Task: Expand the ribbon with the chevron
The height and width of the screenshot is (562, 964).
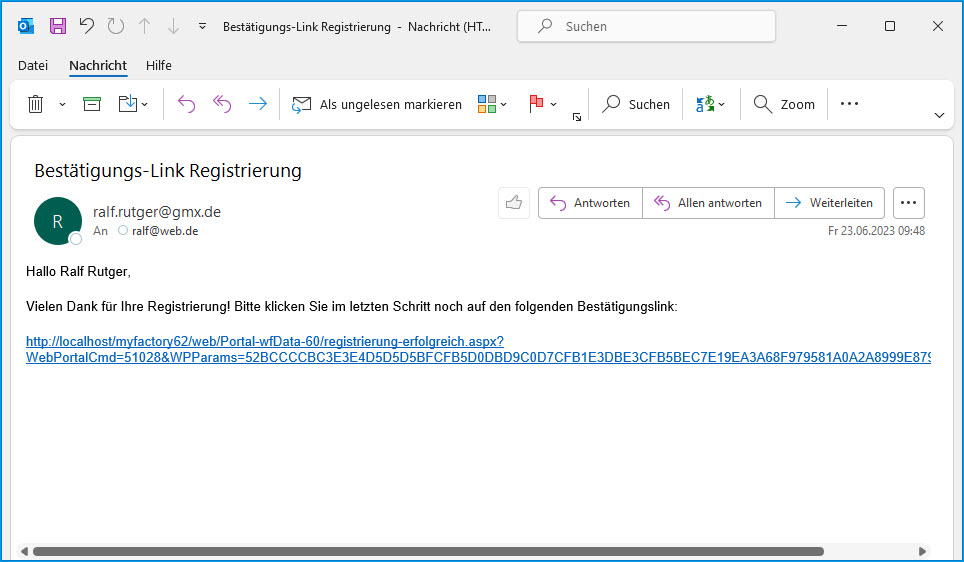Action: point(939,116)
